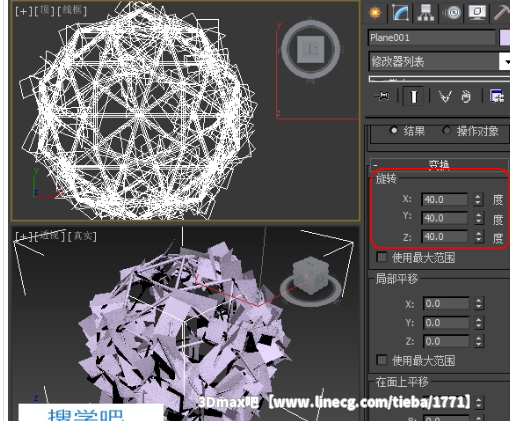Click the 局部平移 X spinner arrows

click(479, 303)
